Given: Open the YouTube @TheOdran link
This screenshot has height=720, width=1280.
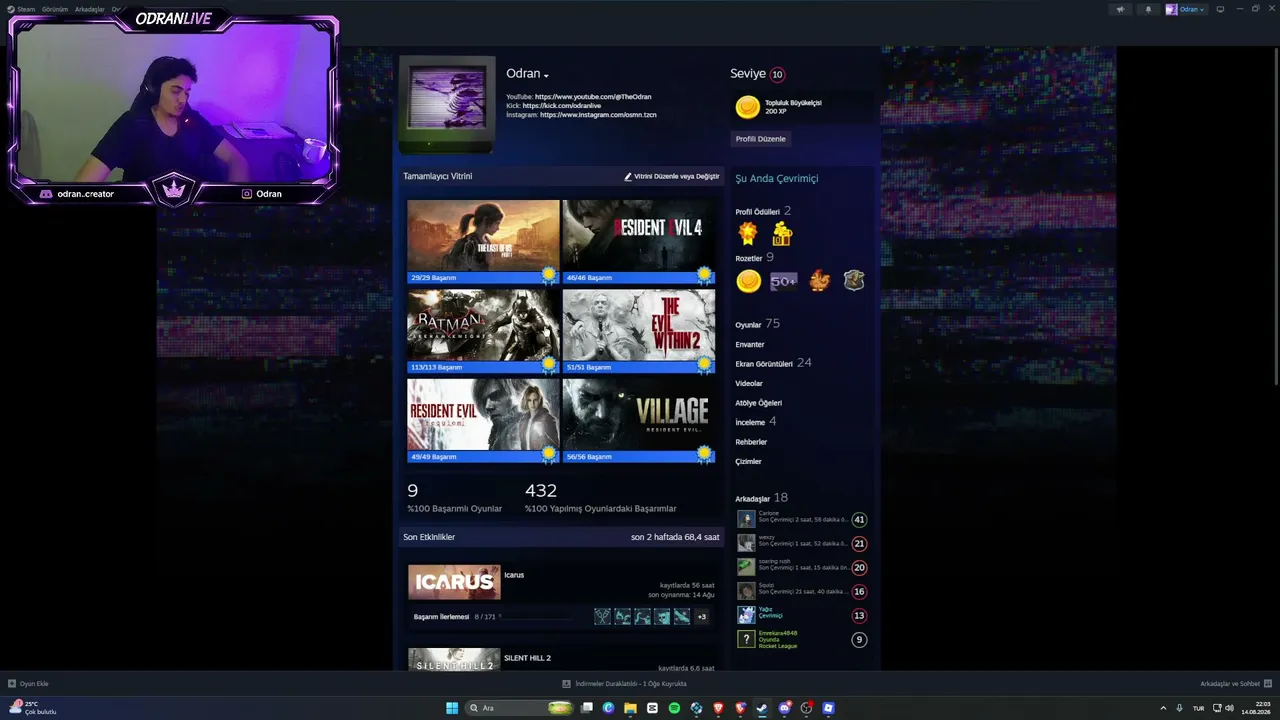Looking at the screenshot, I should 593,97.
